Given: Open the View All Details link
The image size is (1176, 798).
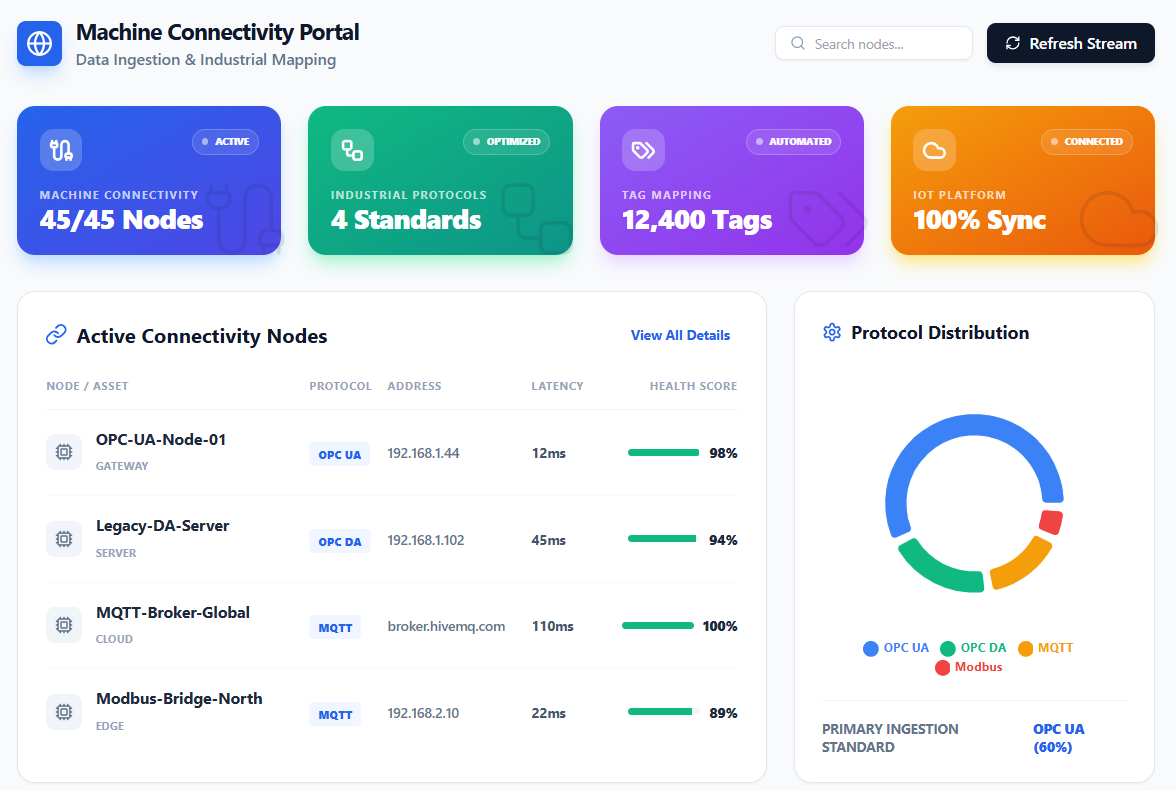Looking at the screenshot, I should click(680, 335).
